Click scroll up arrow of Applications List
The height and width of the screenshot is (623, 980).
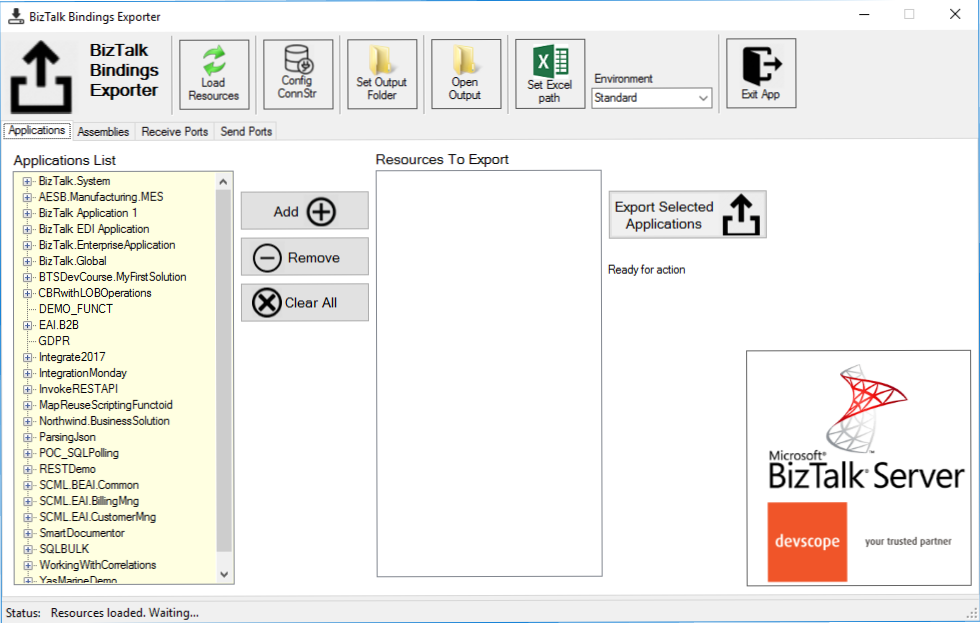[224, 182]
